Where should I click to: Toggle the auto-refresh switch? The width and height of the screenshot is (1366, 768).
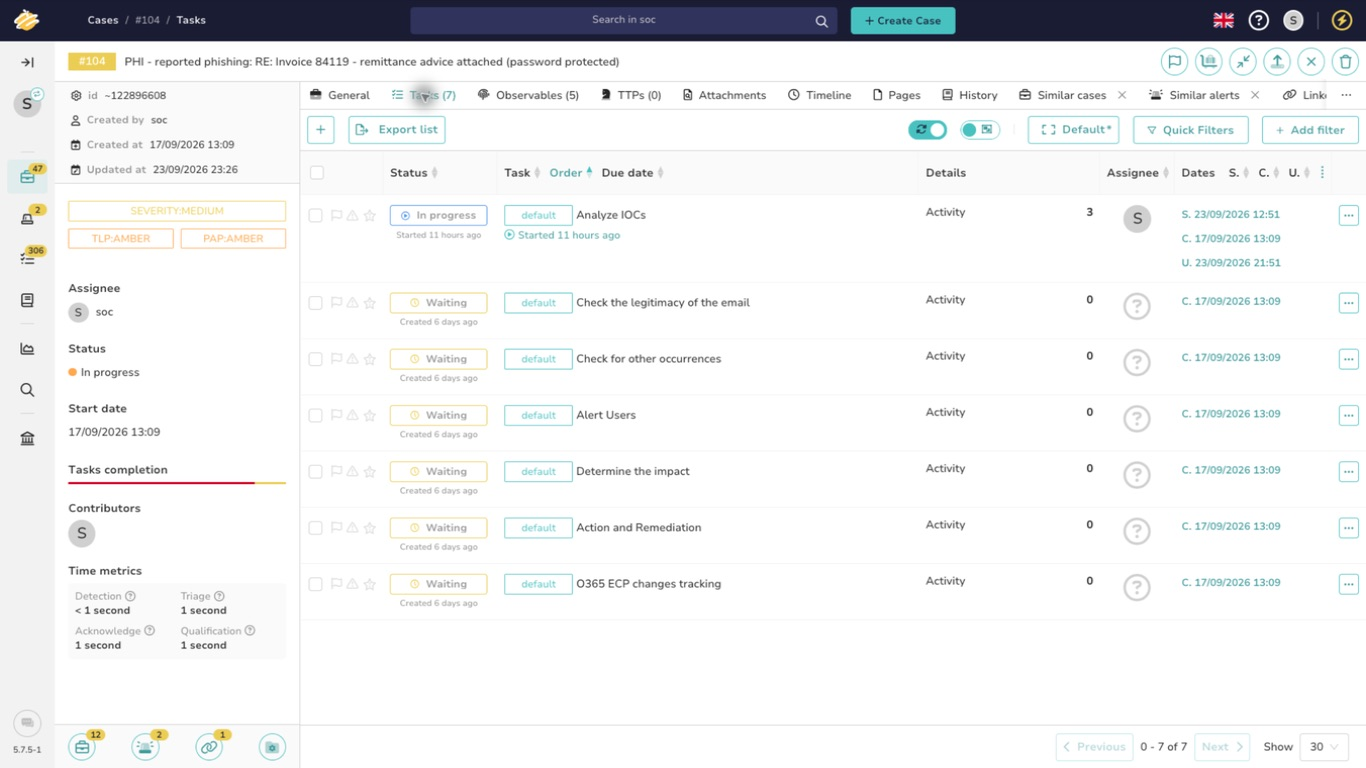927,130
